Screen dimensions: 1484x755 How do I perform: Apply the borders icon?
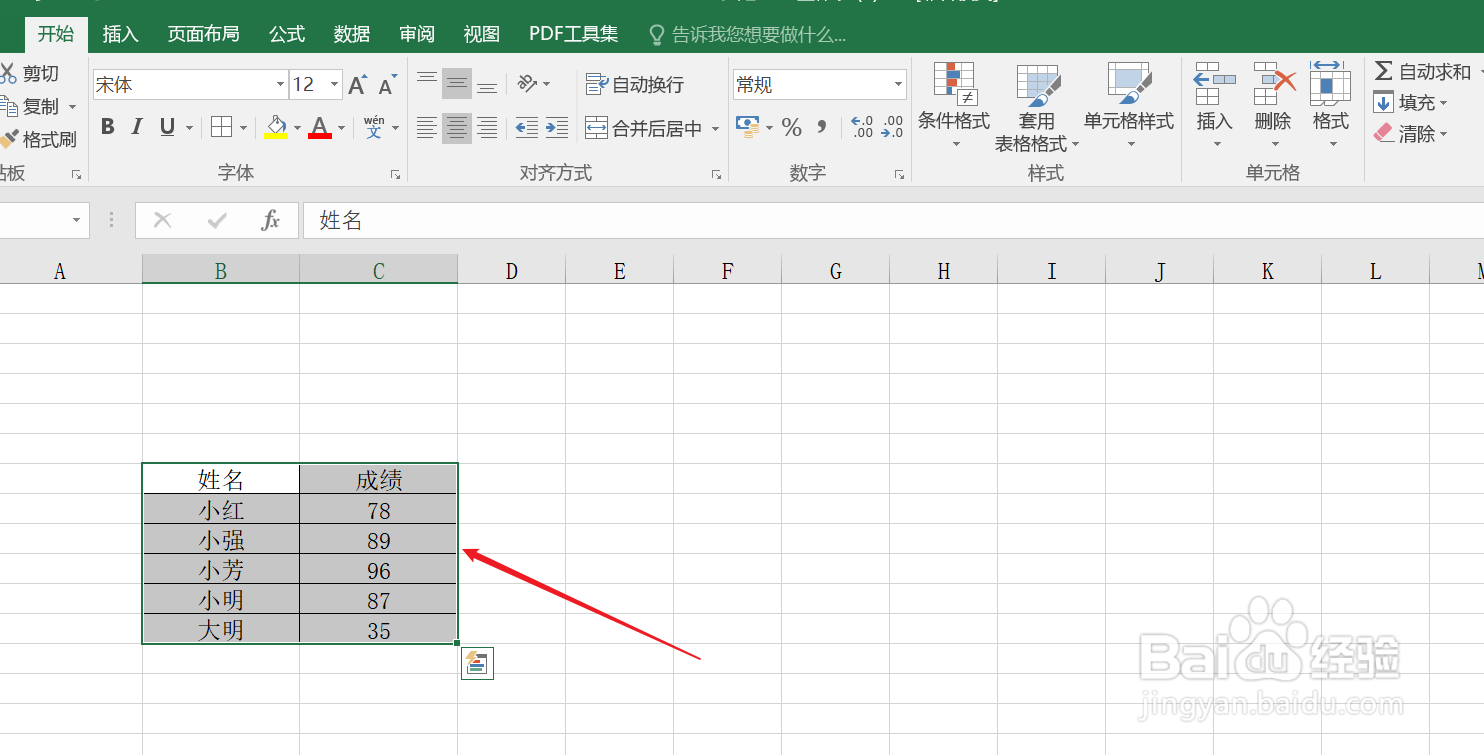point(221,127)
